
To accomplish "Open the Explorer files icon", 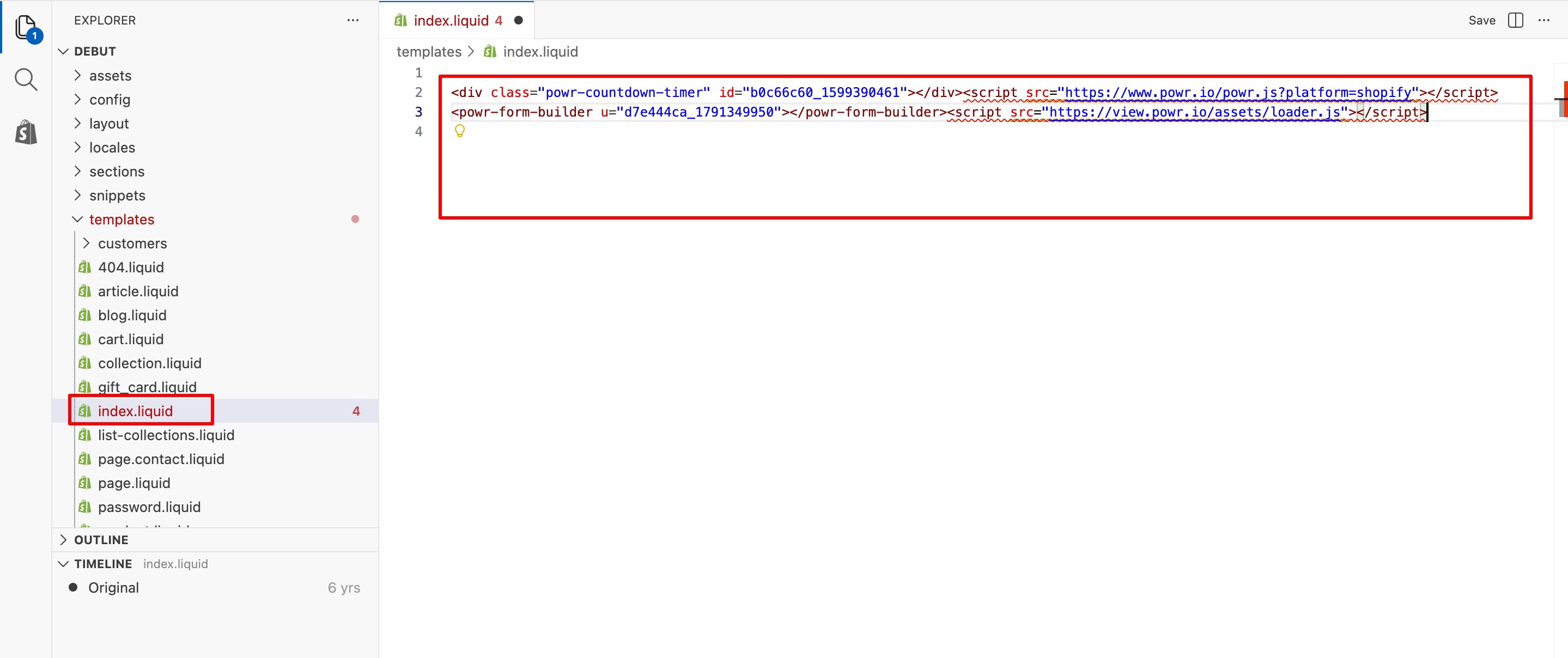I will (x=26, y=27).
